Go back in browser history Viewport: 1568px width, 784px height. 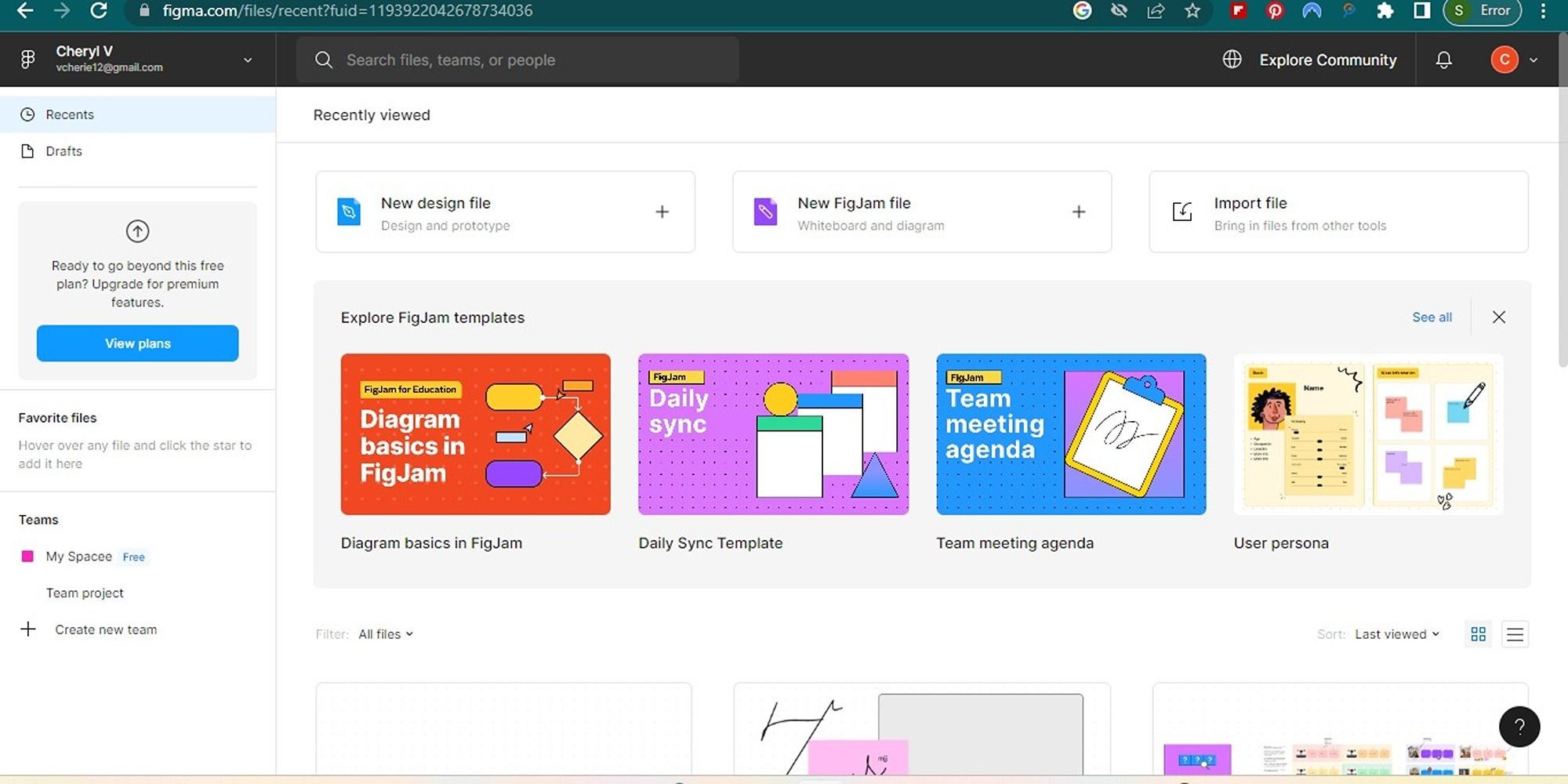25,11
